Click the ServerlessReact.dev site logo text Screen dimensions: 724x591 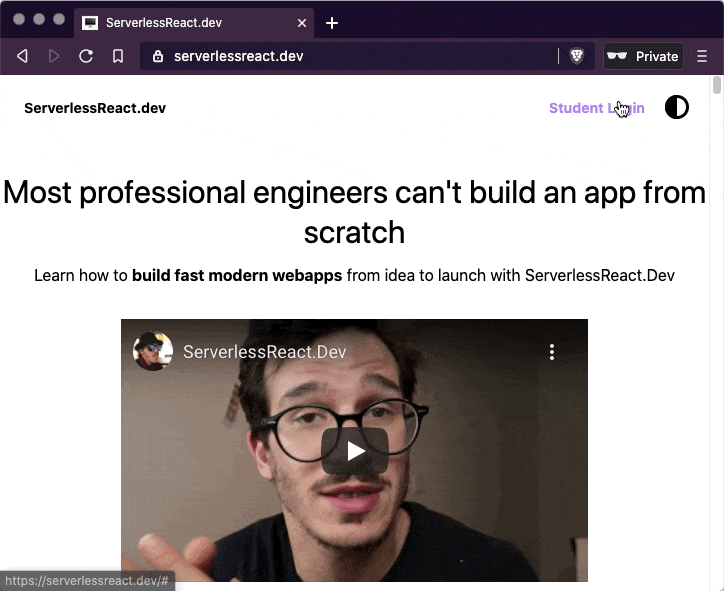point(95,108)
